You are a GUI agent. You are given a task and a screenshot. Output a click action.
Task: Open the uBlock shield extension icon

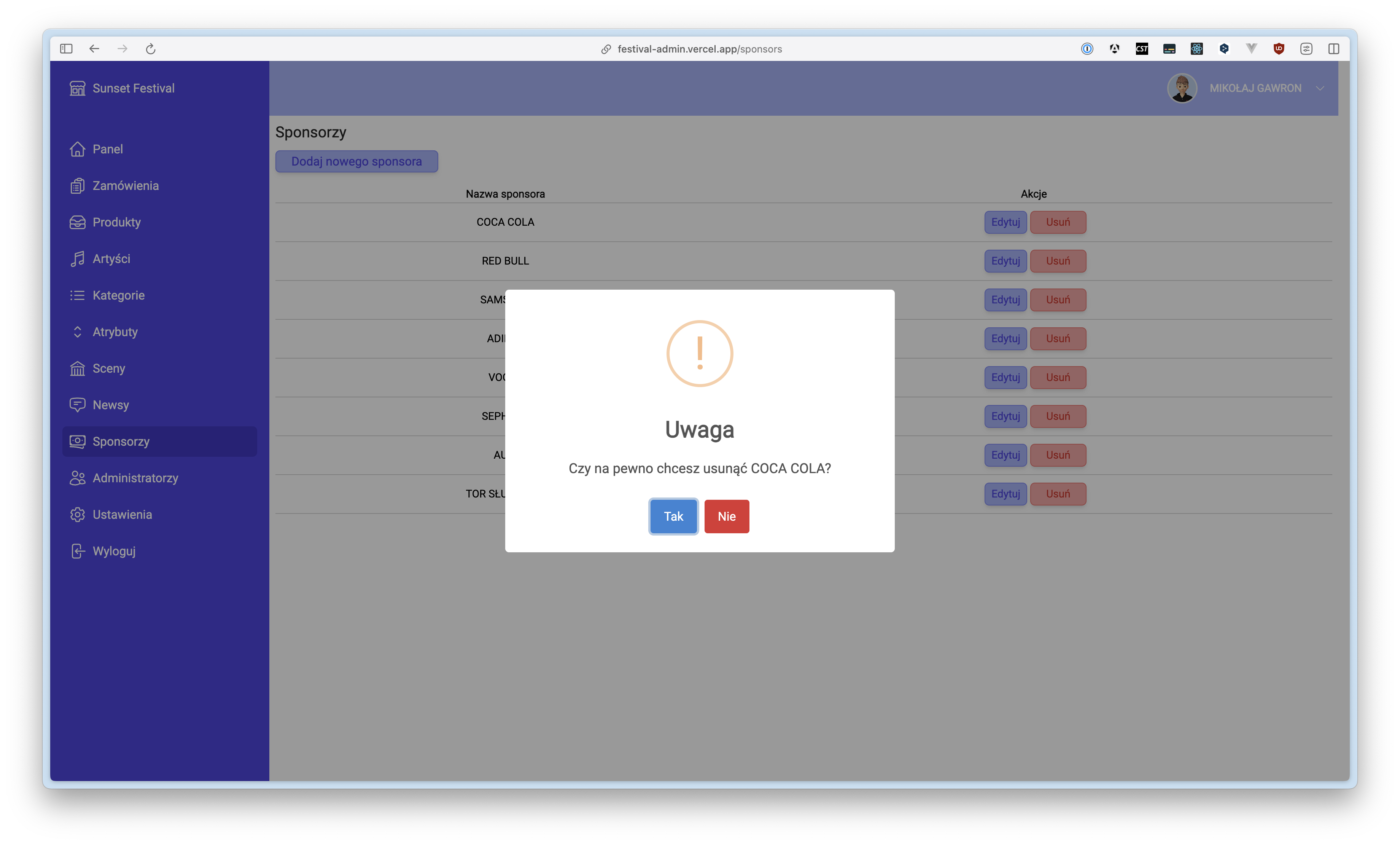1278,49
